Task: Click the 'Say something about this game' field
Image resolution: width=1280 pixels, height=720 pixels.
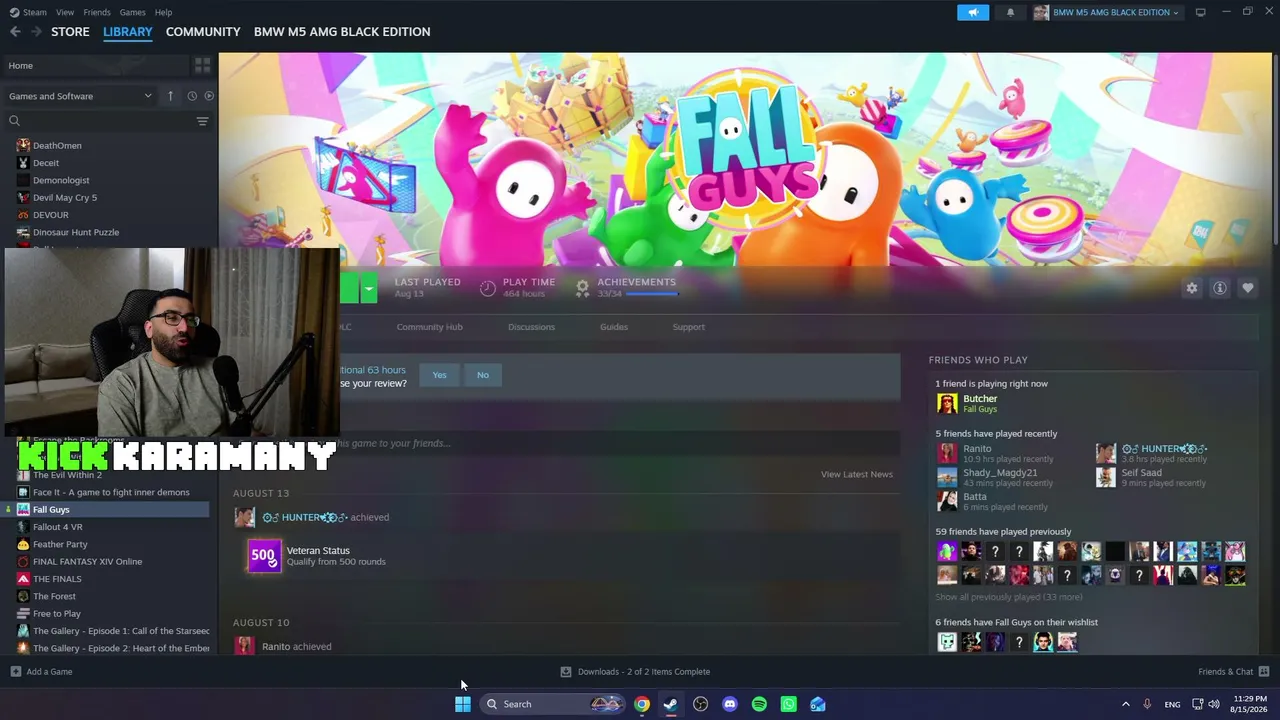Action: click(x=565, y=443)
